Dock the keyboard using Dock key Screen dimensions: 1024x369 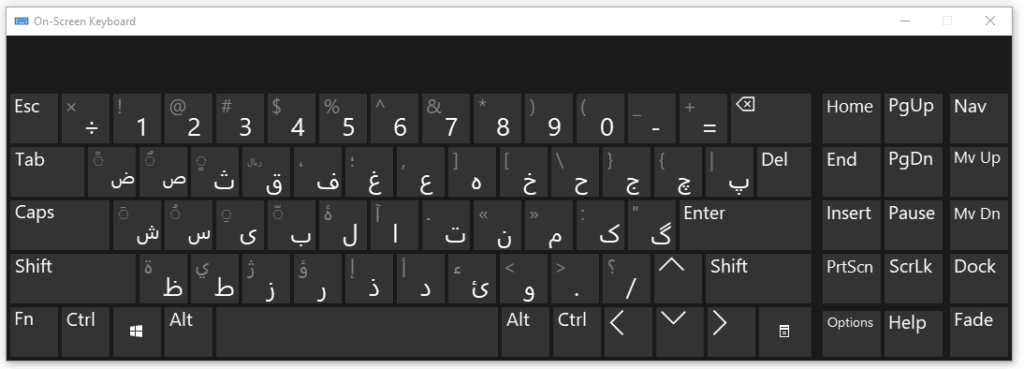pyautogui.click(x=978, y=279)
